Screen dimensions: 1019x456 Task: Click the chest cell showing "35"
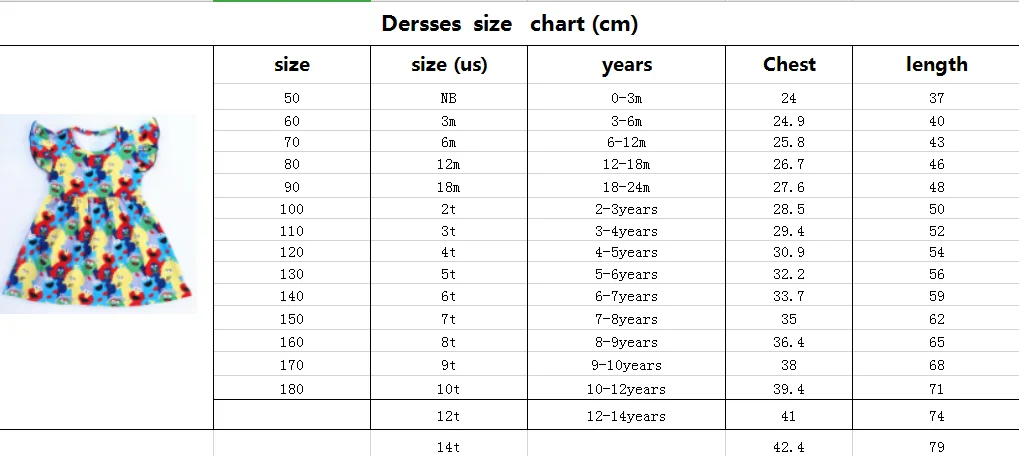click(789, 320)
